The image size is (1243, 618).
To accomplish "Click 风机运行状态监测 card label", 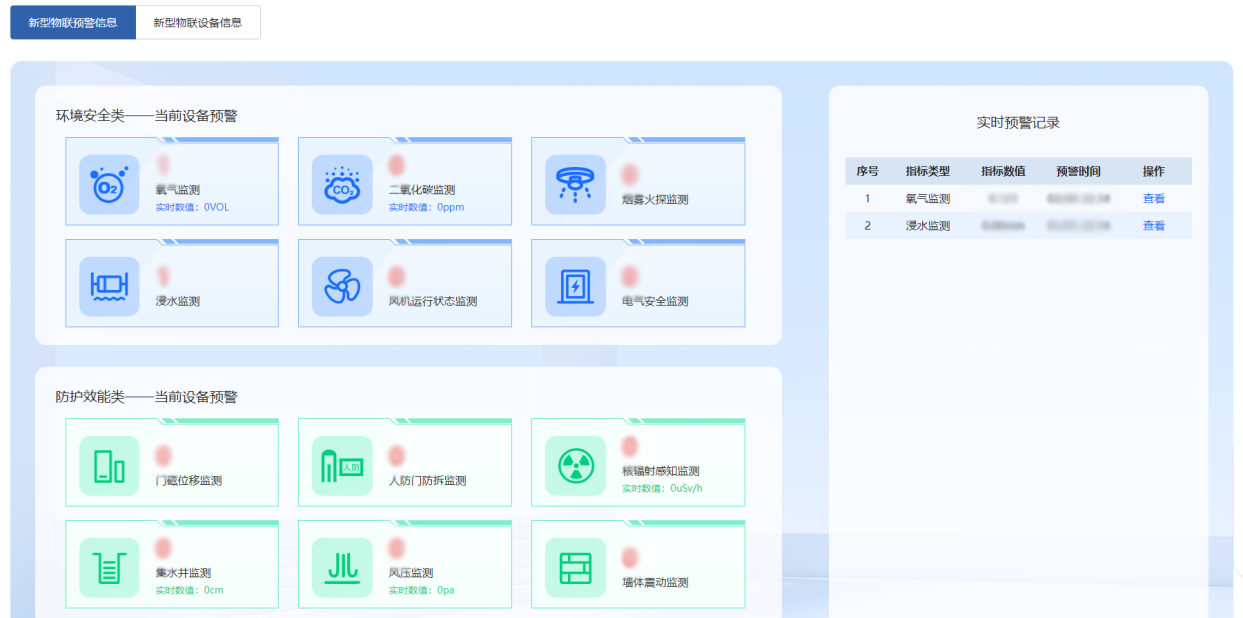I will [433, 301].
